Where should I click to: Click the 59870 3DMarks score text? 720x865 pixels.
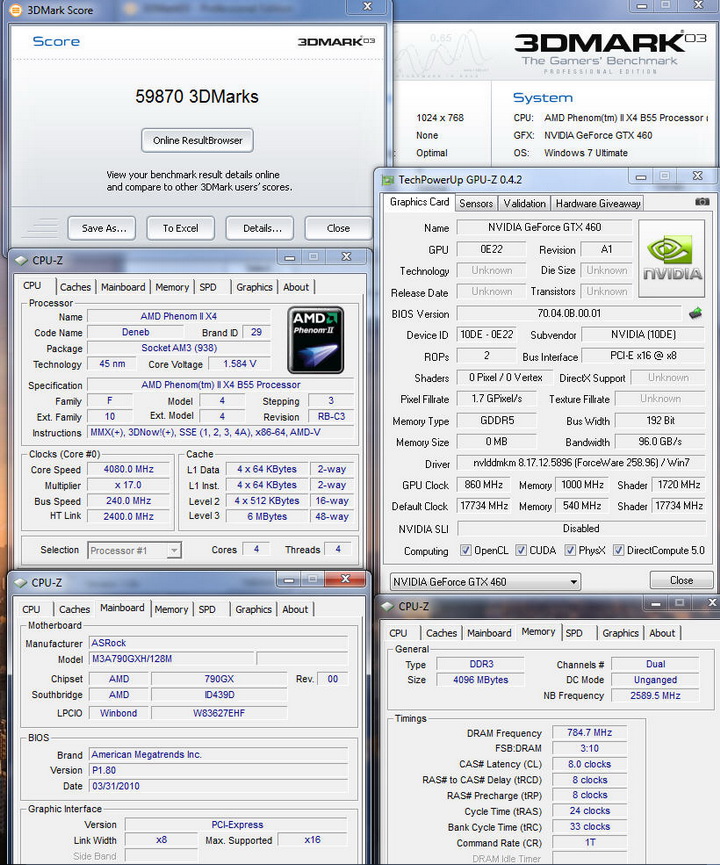[x=197, y=97]
